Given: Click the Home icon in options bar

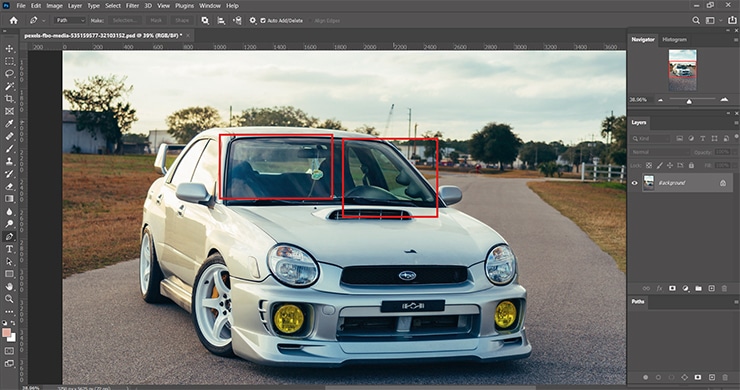Looking at the screenshot, I should point(14,20).
